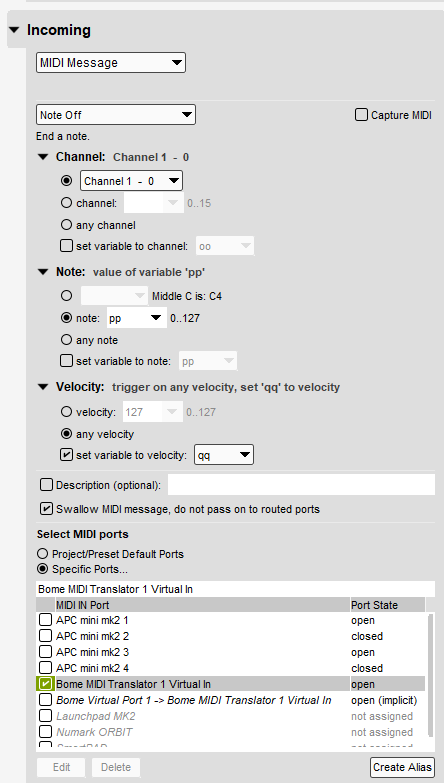
Task: Click the Create Alias button
Action: click(402, 767)
